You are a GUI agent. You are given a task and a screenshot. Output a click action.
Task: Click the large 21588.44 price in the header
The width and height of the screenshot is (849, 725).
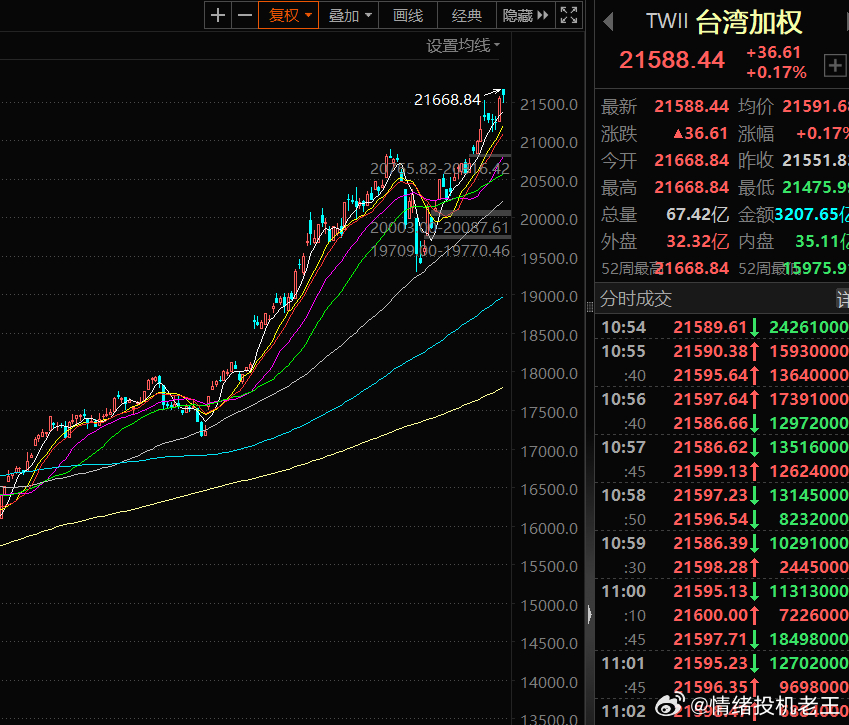click(x=671, y=60)
